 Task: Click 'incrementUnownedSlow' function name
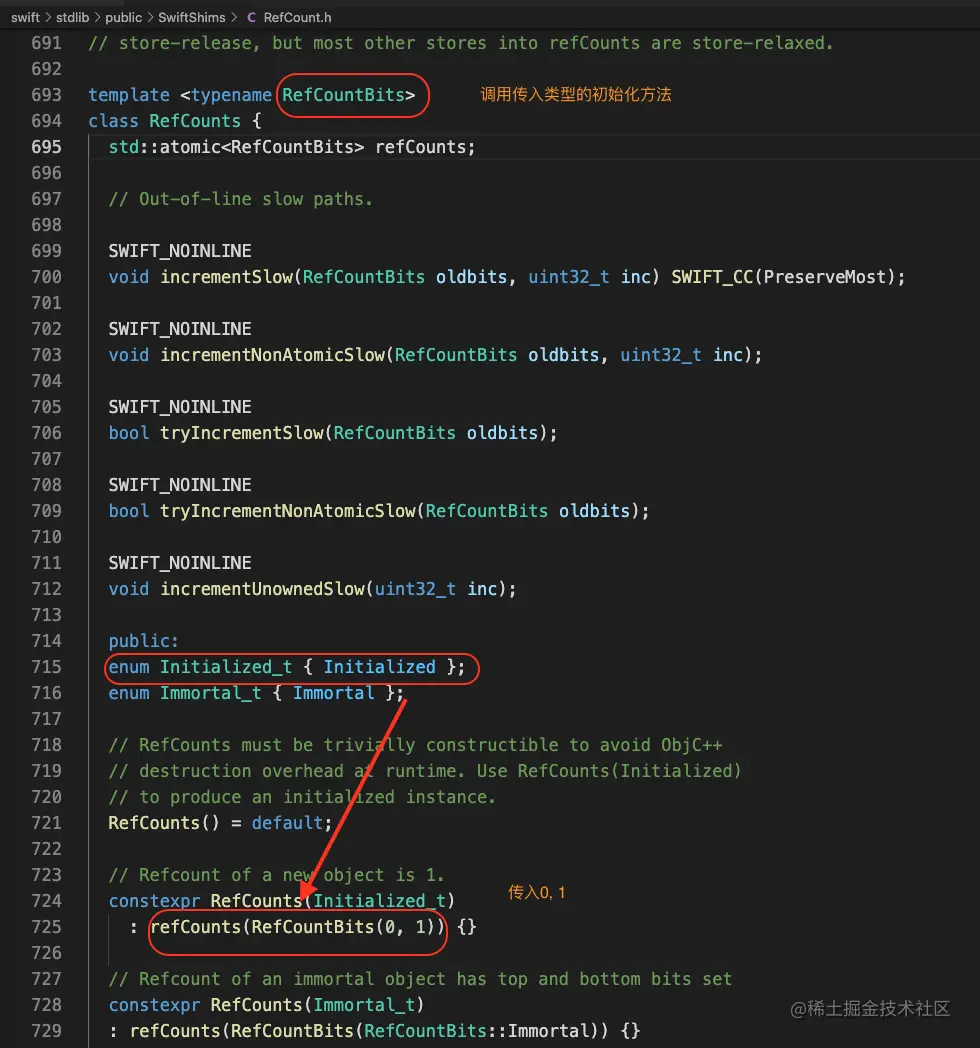262,589
